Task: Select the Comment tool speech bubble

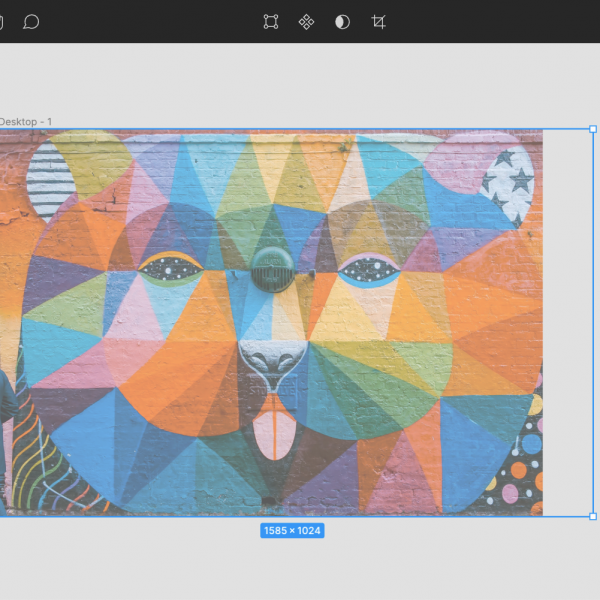Action: pos(31,21)
